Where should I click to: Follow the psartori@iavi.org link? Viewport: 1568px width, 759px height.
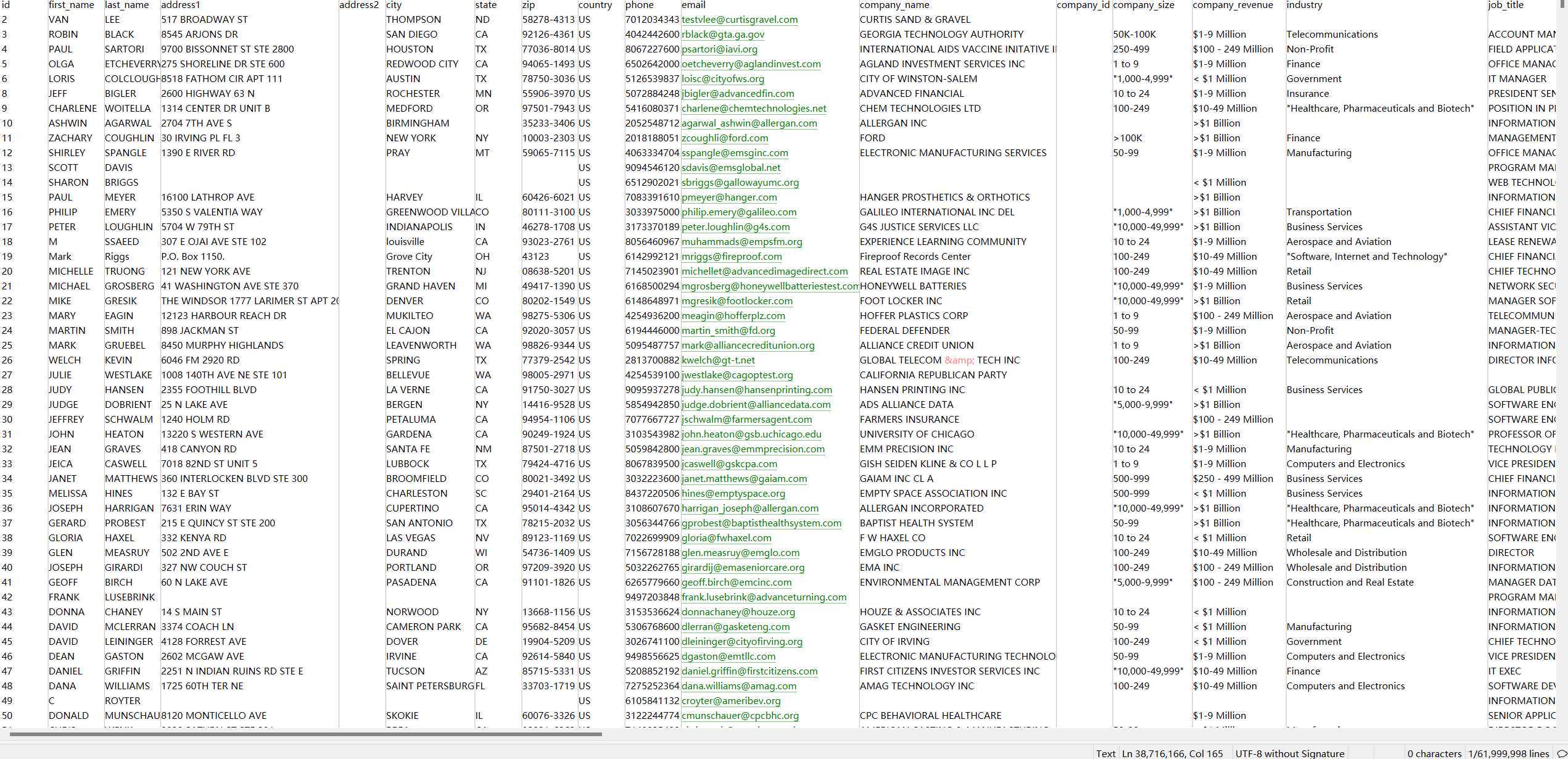click(x=719, y=49)
